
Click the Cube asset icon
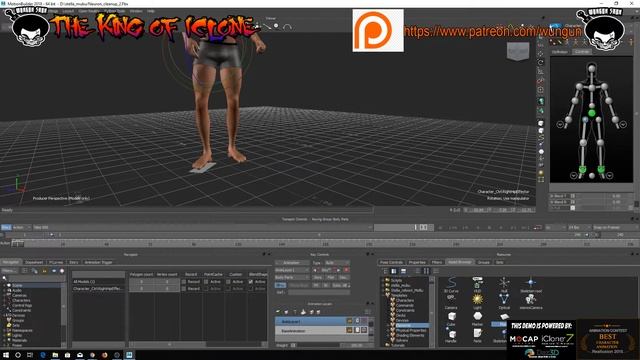451,318
